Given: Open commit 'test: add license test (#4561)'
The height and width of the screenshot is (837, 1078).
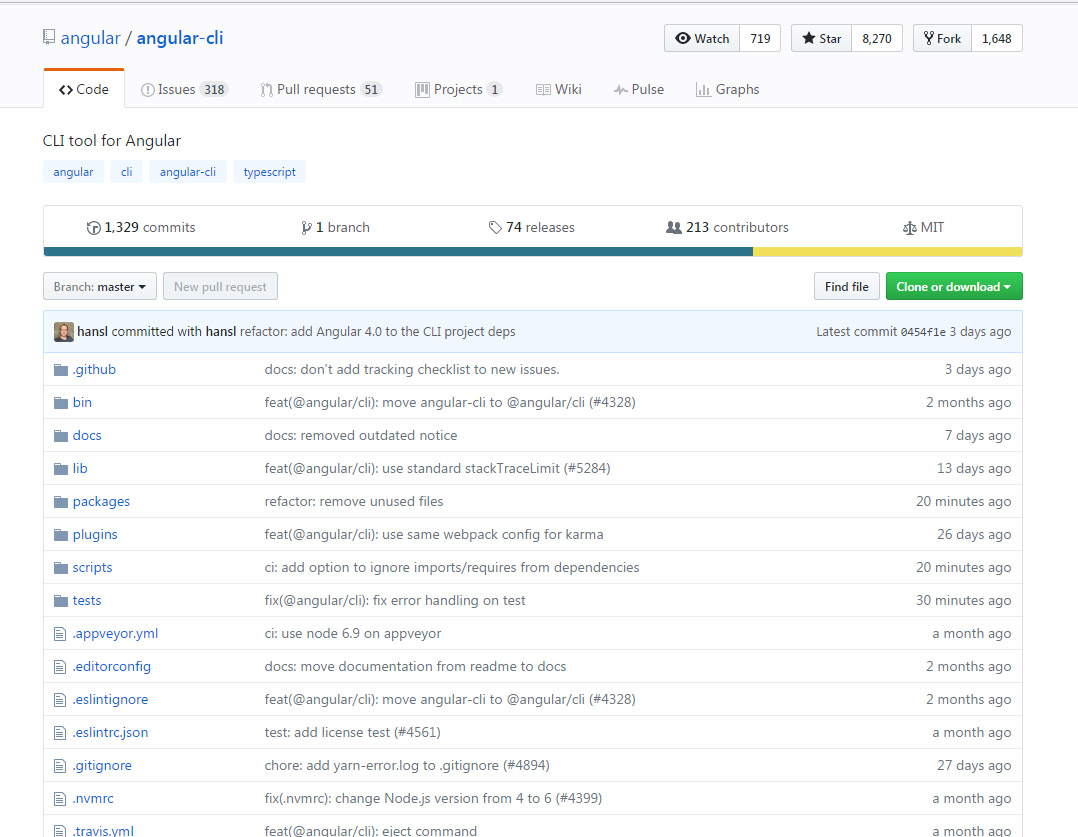Looking at the screenshot, I should click(x=353, y=733).
